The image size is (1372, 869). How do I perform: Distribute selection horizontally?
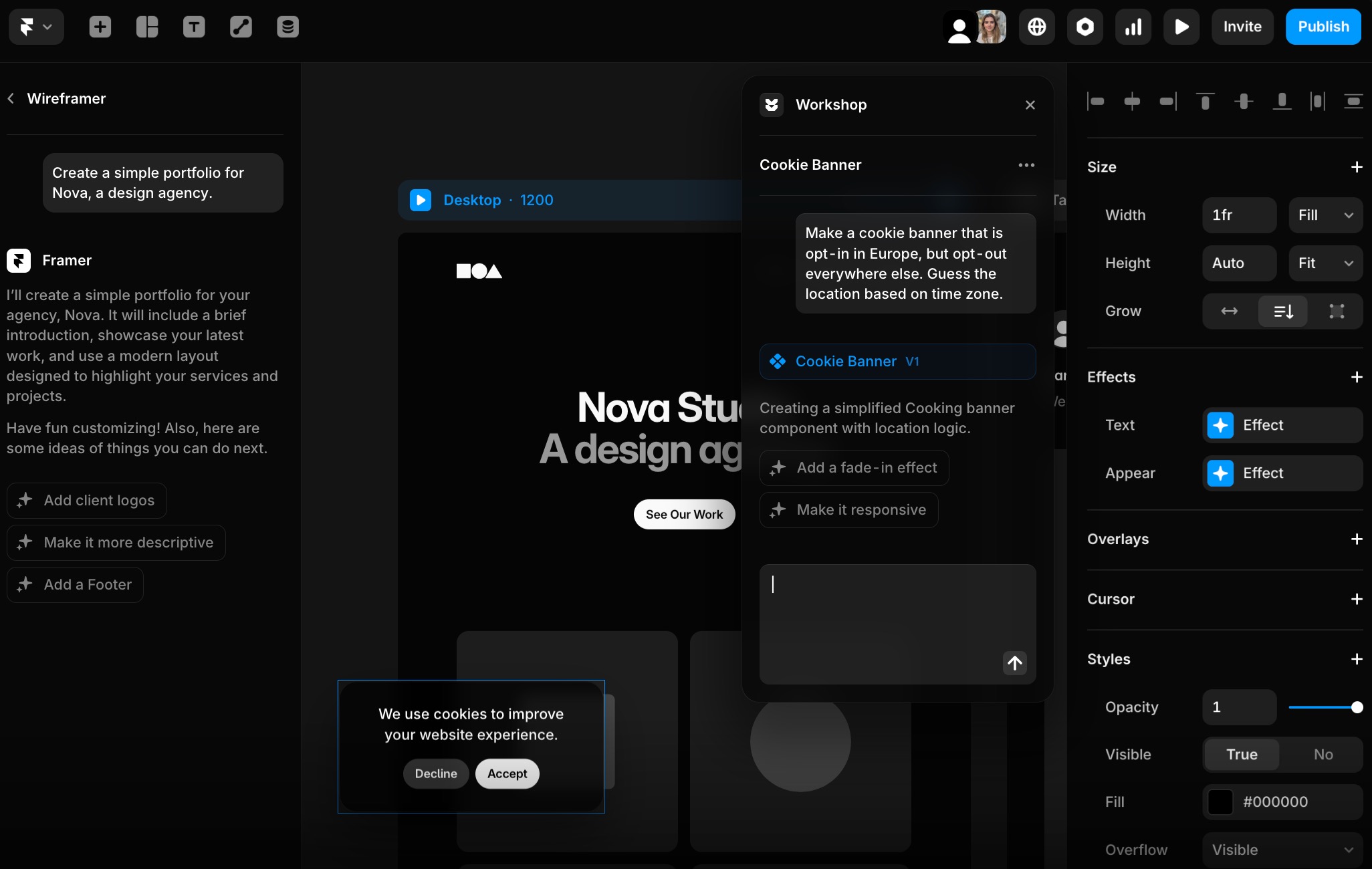[1317, 102]
